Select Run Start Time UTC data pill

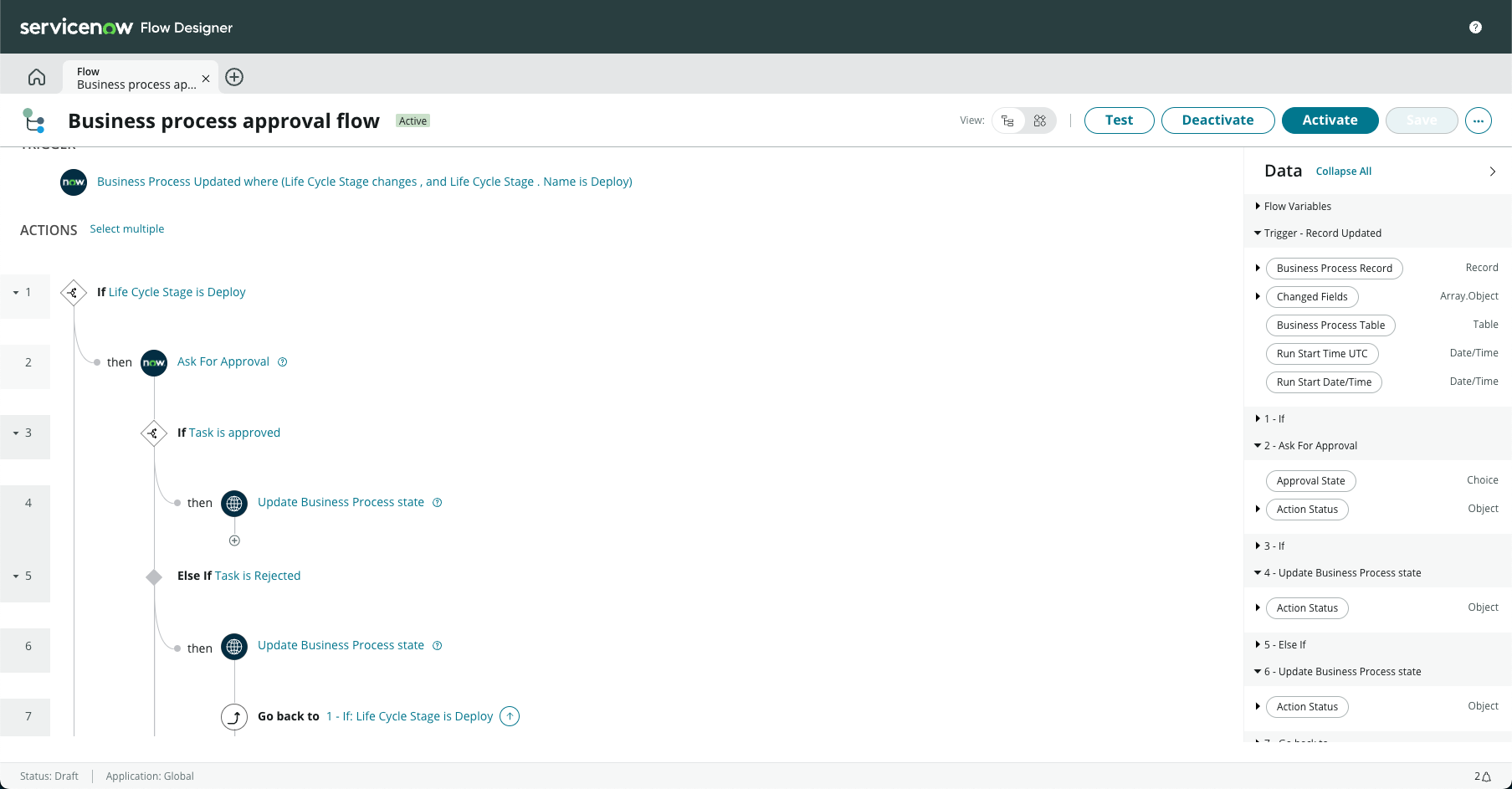(1322, 354)
